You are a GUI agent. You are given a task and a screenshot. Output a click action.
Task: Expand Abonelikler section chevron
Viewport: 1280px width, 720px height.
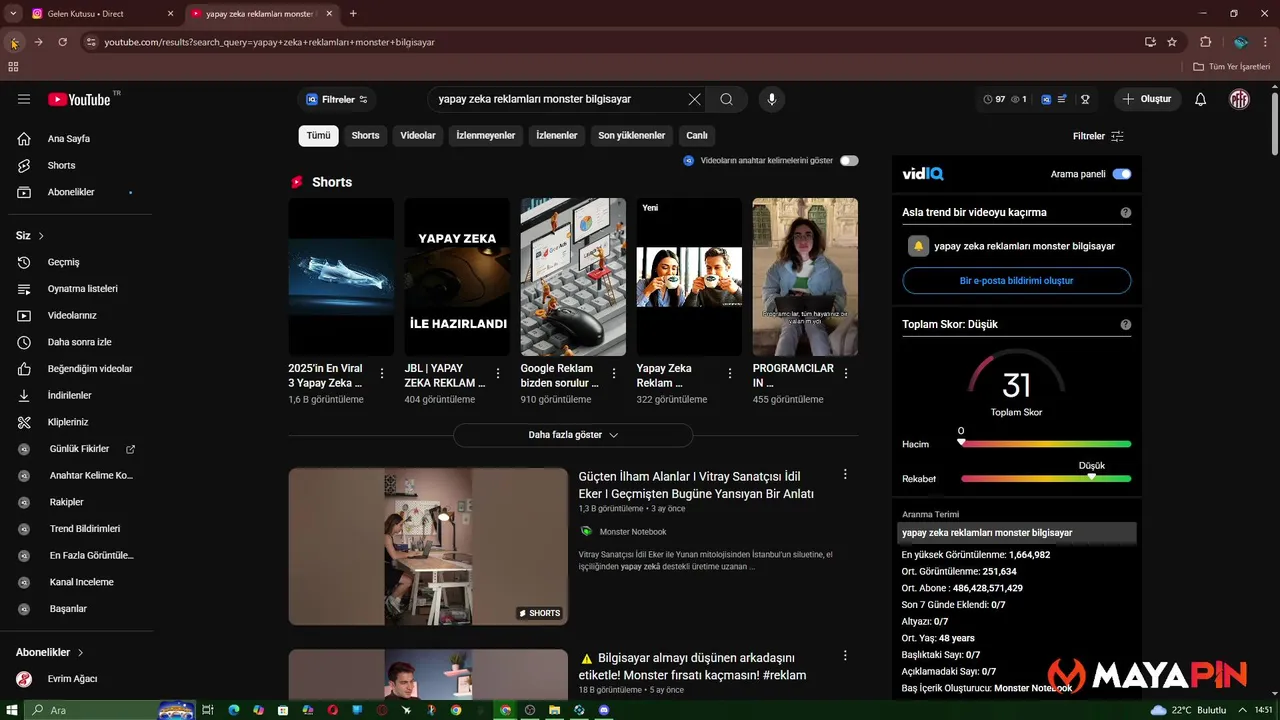(x=80, y=652)
